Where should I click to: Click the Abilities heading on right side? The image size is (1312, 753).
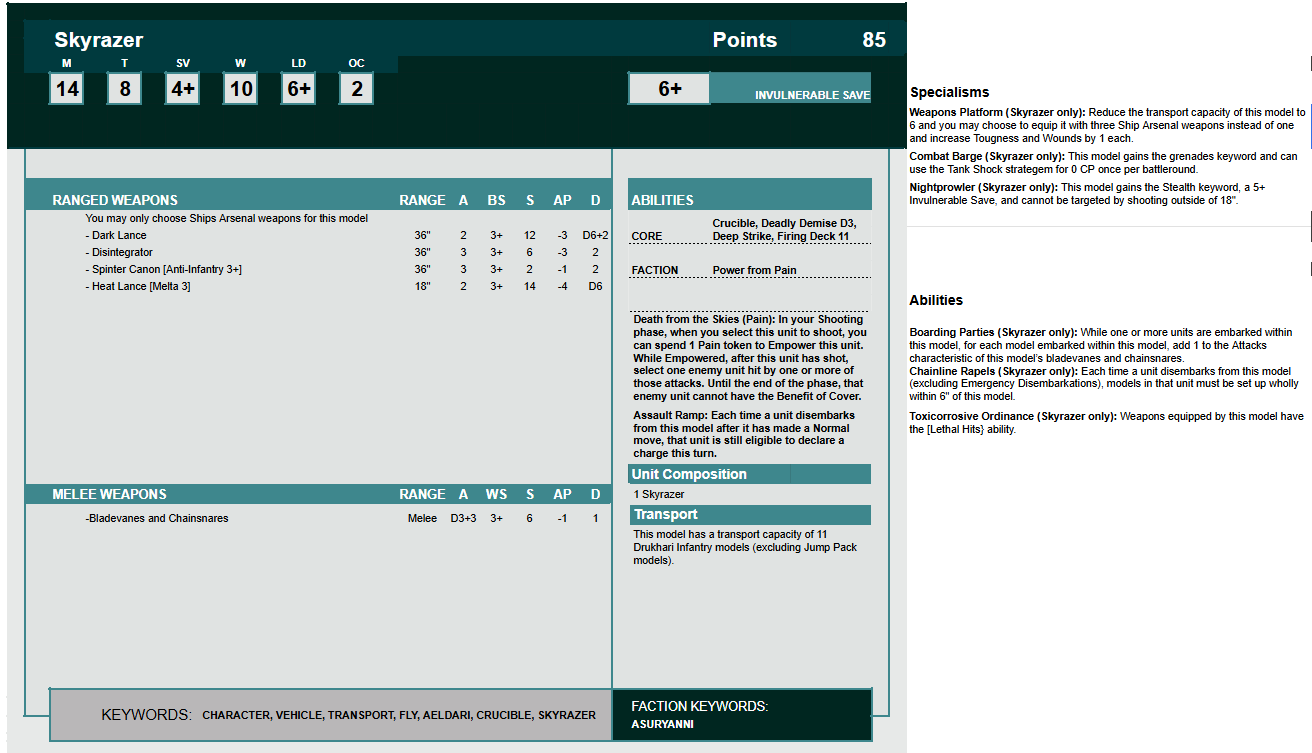936,300
